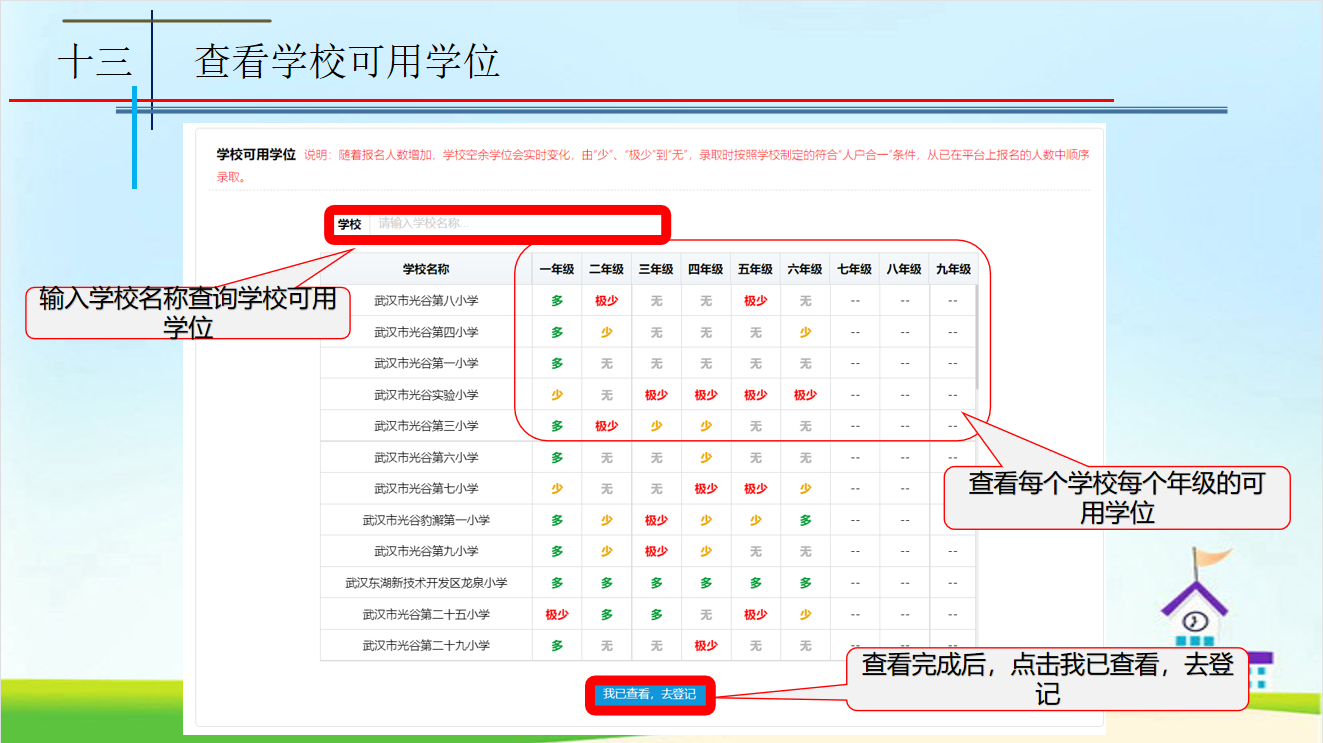Click the 五年级 column header

(756, 269)
